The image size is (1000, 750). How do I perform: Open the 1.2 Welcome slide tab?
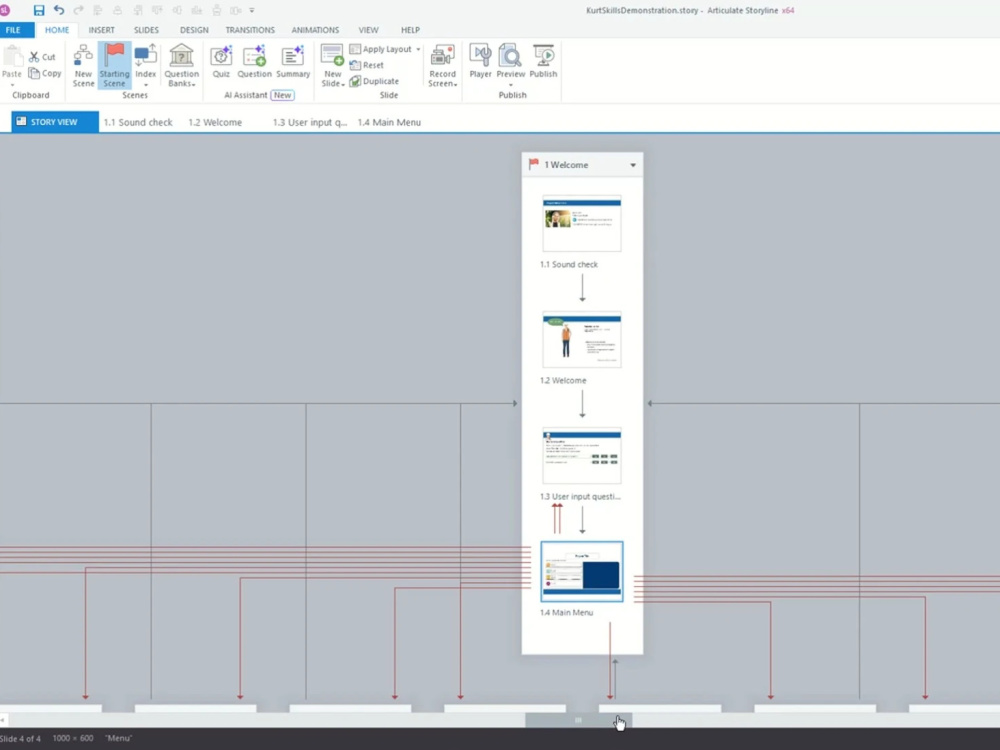point(215,122)
